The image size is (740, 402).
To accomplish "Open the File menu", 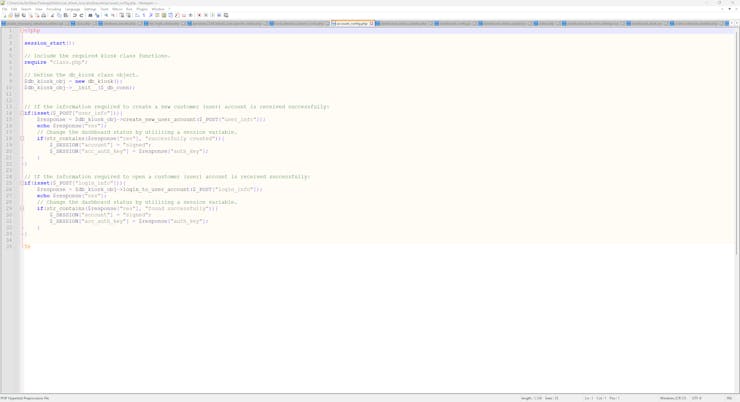I will tap(5, 9).
